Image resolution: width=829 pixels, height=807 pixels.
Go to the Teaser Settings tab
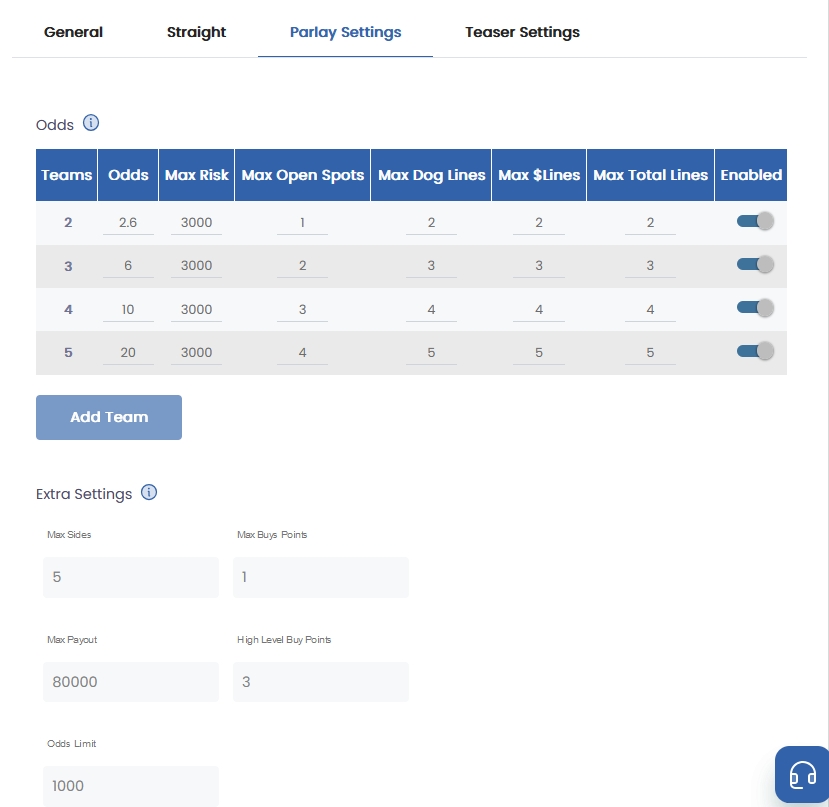click(522, 32)
